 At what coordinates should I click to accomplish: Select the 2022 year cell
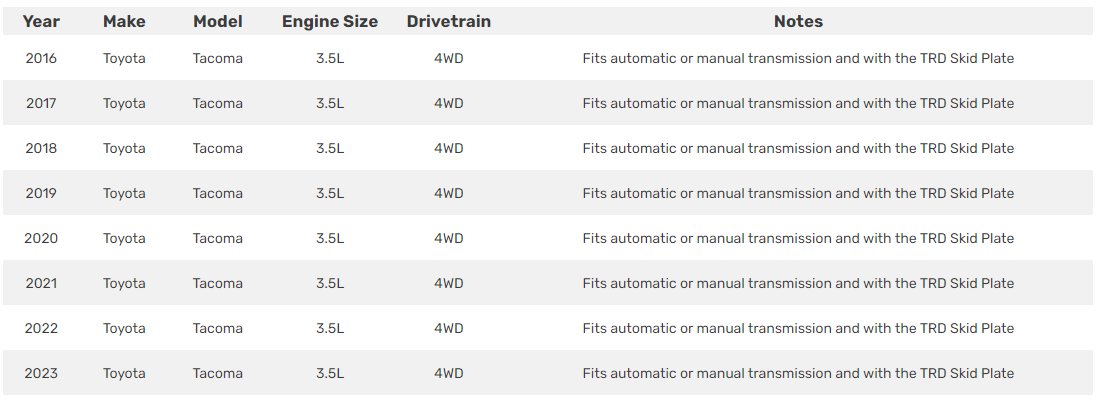click(x=41, y=328)
